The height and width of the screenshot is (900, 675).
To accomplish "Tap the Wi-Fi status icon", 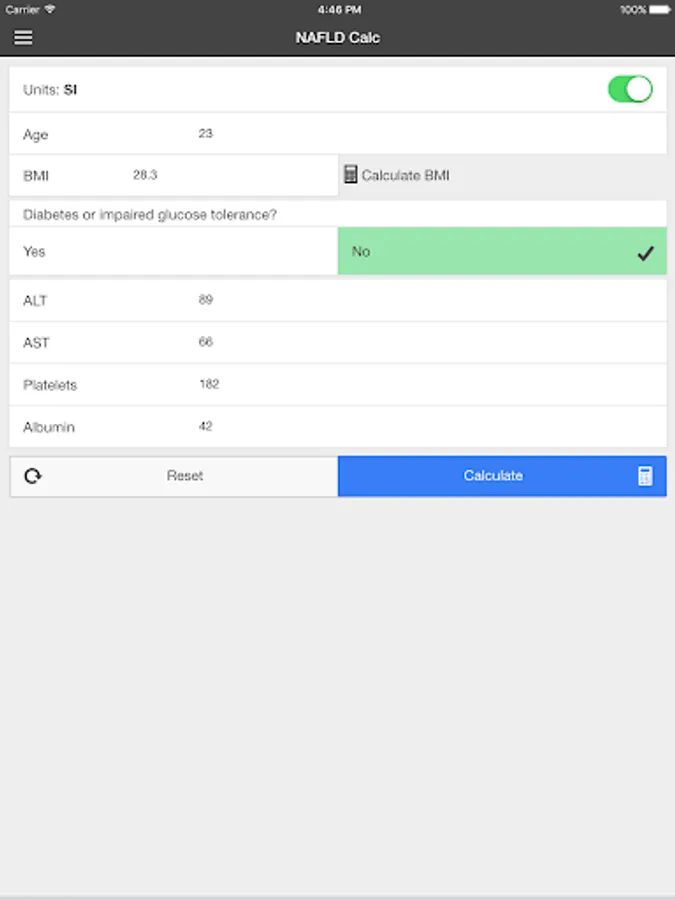I will pyautogui.click(x=49, y=9).
